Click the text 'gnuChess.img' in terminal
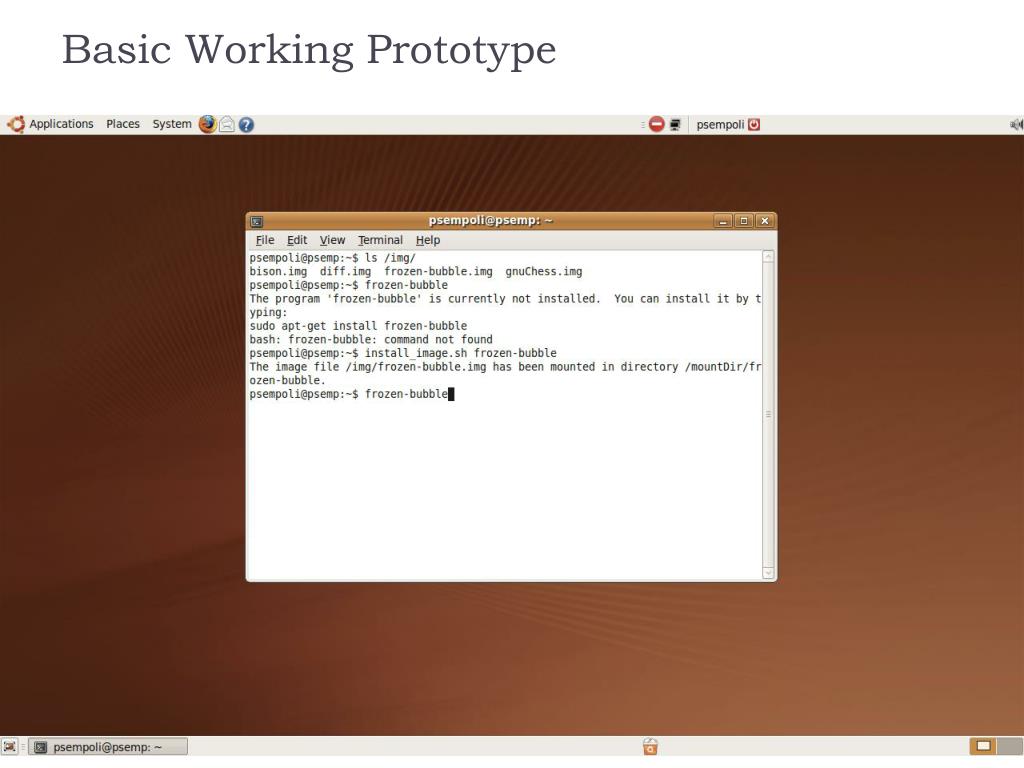1024x768 pixels. pos(544,272)
